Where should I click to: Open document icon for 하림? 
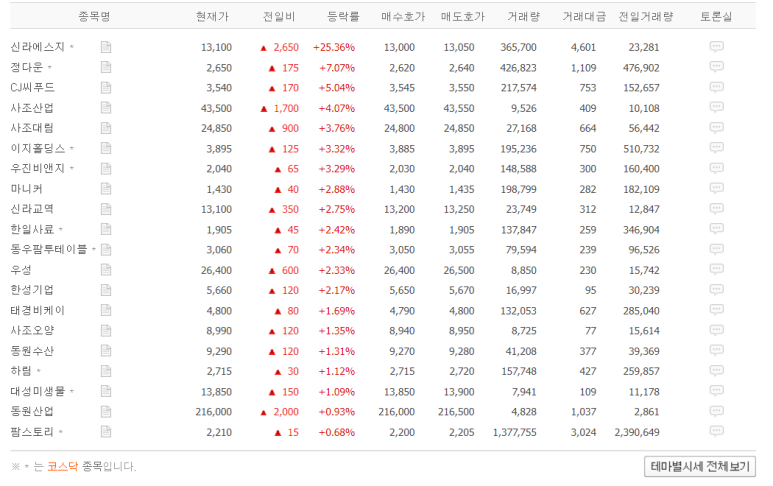pos(106,371)
